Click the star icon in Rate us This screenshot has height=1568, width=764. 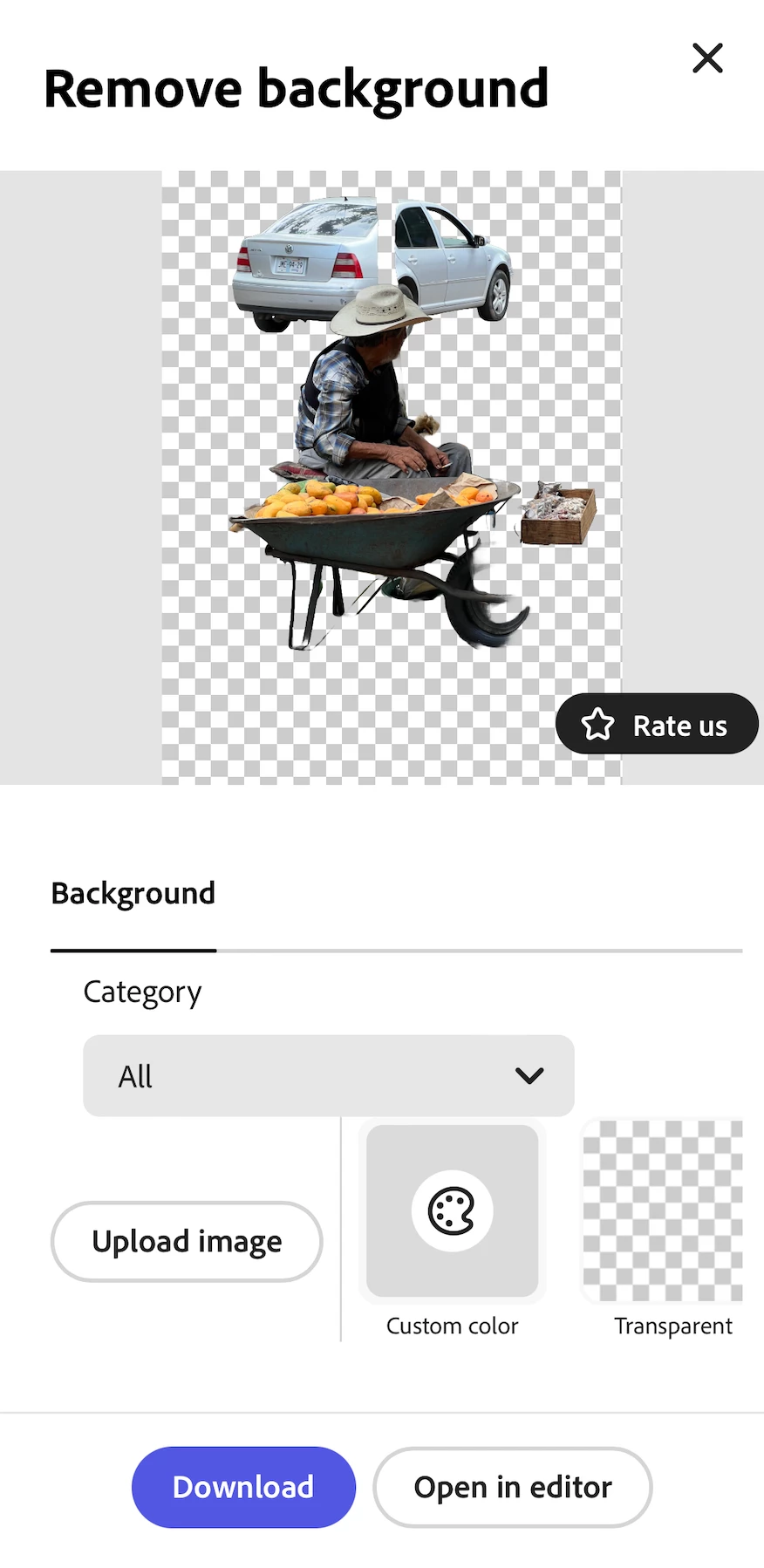597,725
